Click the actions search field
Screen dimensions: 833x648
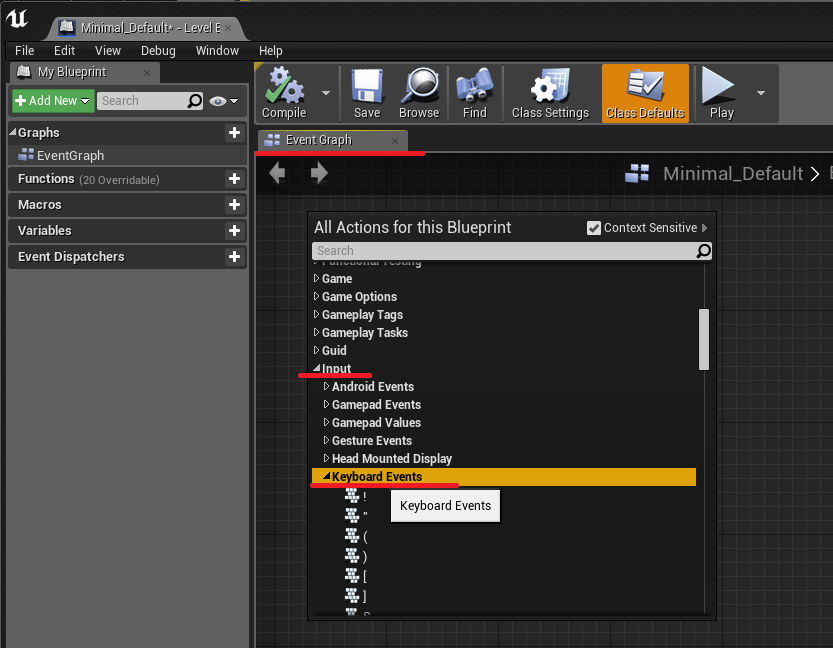point(512,251)
